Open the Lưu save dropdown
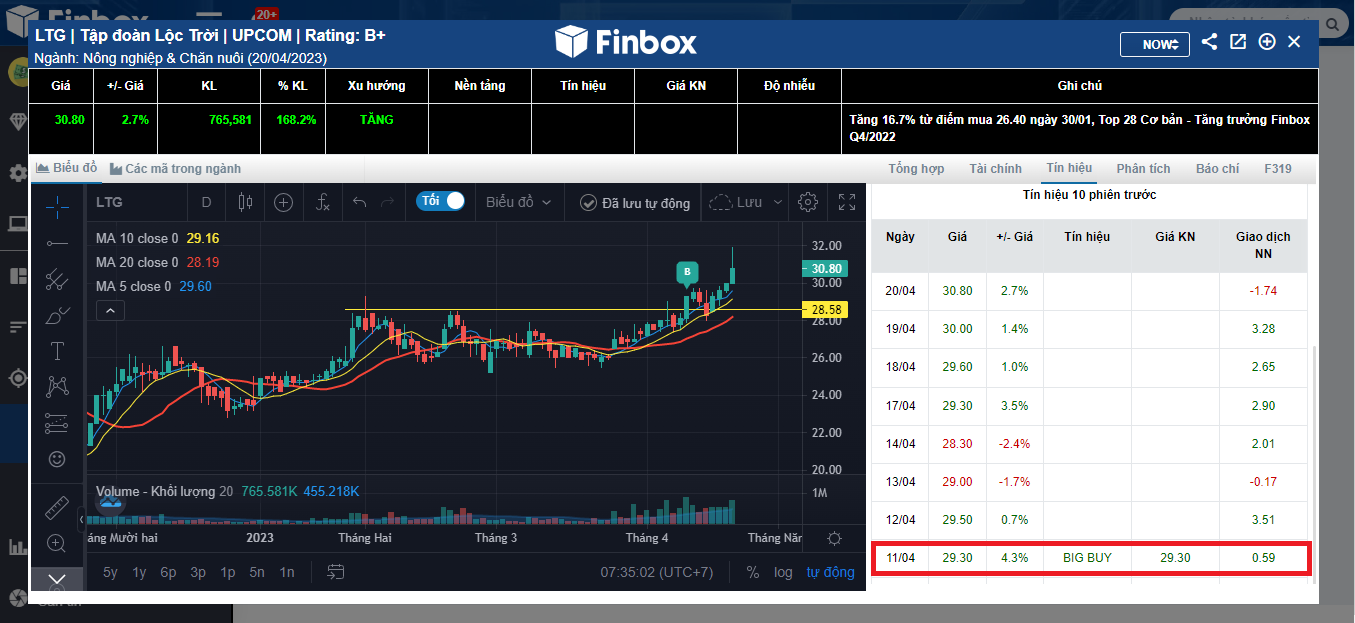Screen dimensions: 1355x623 click(747, 202)
